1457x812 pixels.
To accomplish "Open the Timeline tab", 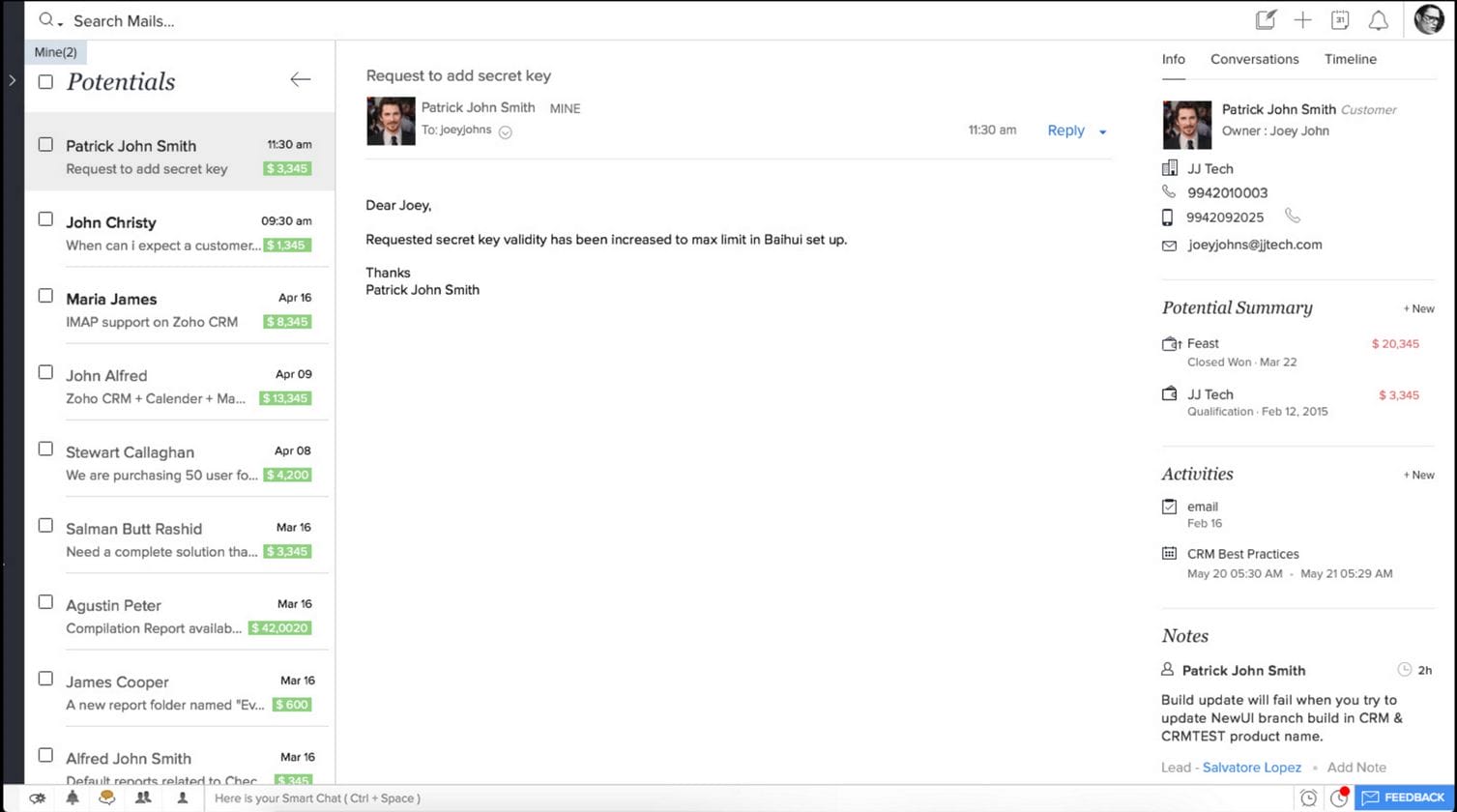I will [1350, 59].
